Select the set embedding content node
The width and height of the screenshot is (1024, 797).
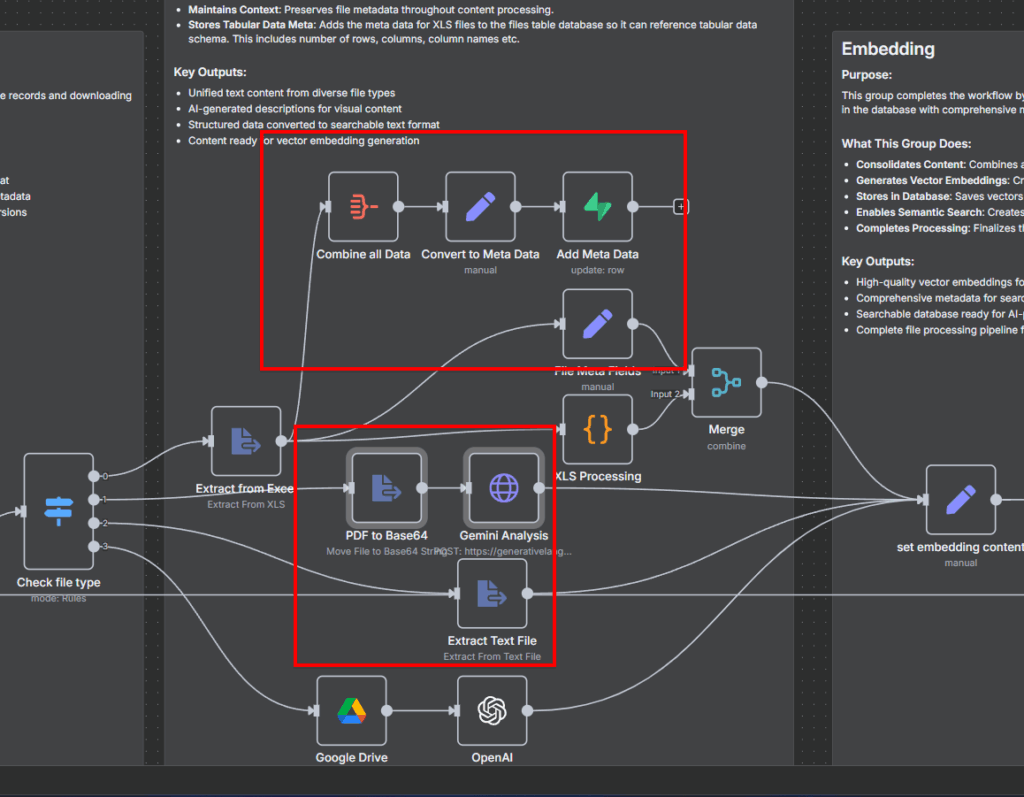click(x=960, y=500)
